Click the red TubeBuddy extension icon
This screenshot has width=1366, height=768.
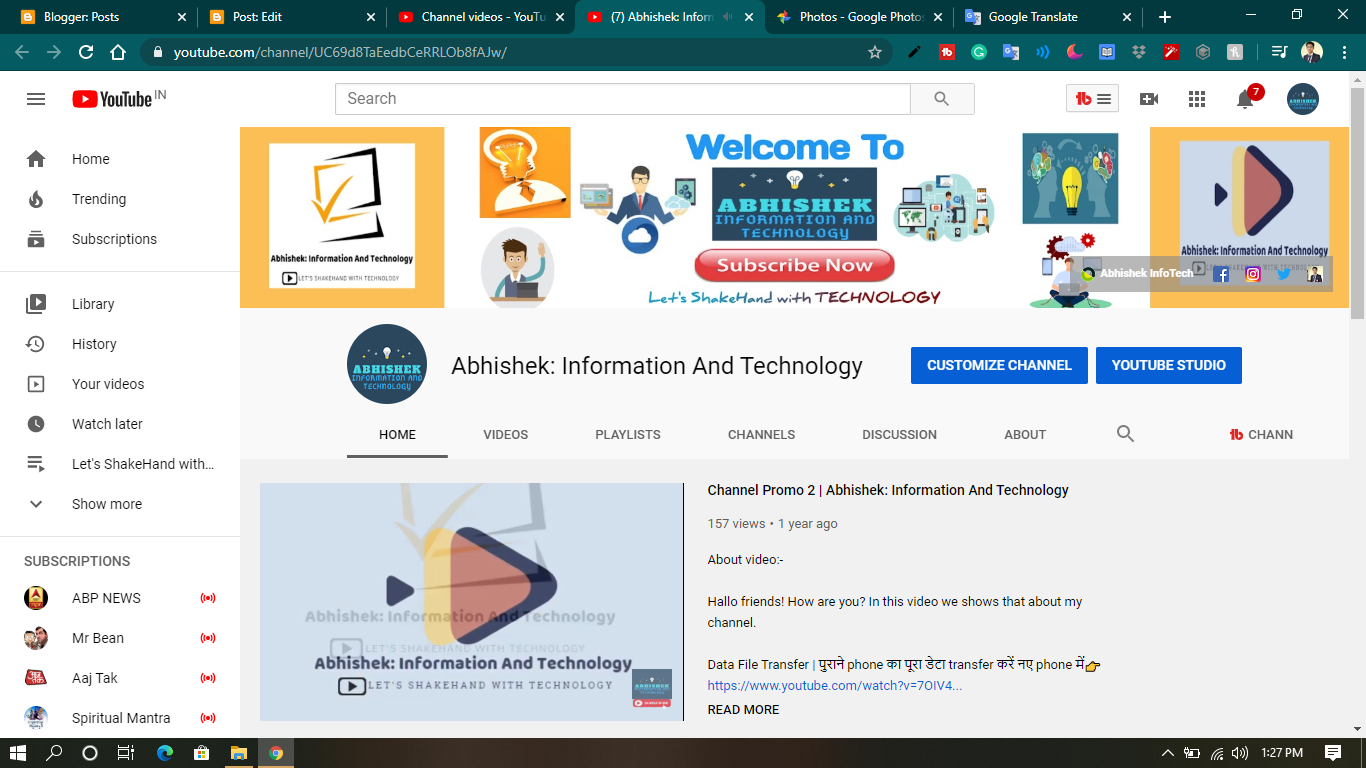point(947,52)
